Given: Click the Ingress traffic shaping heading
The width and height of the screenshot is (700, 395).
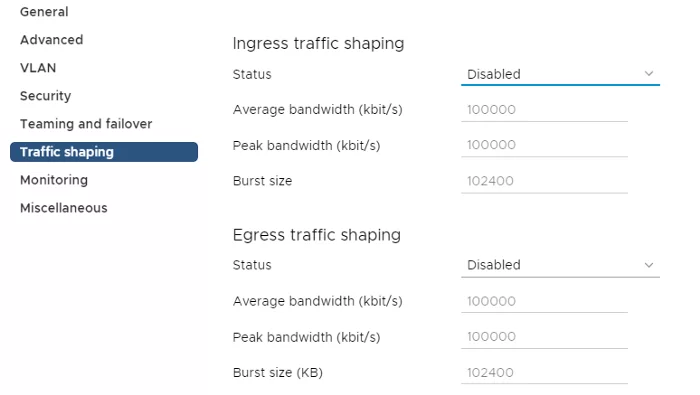Looking at the screenshot, I should [318, 44].
